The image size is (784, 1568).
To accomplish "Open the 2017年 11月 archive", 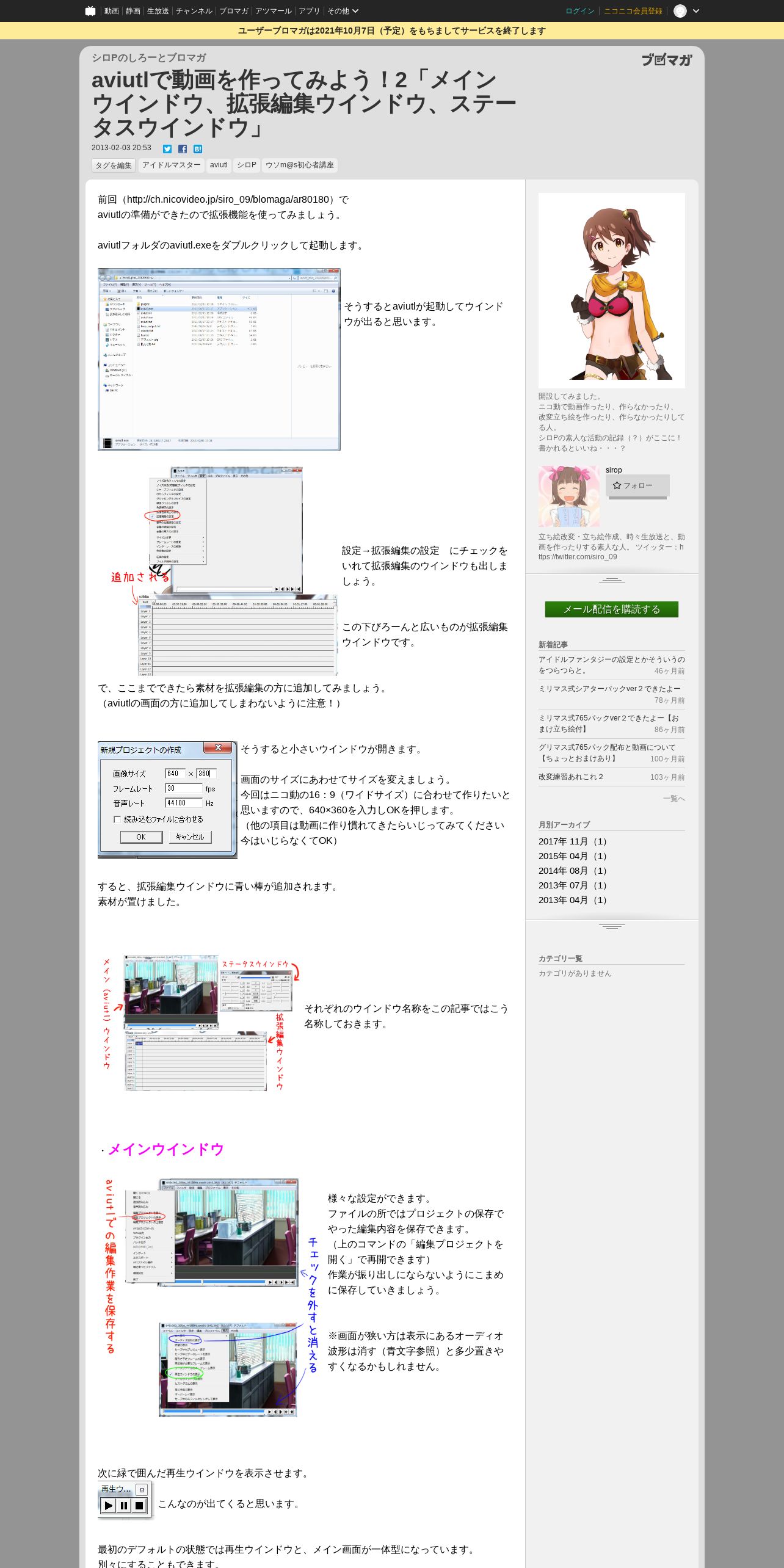I will click(573, 841).
